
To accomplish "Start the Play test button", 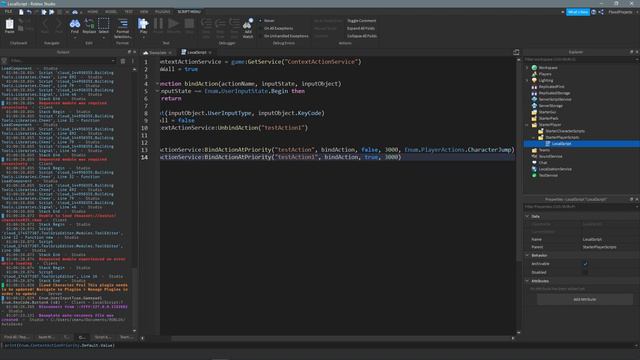I will pos(143,25).
